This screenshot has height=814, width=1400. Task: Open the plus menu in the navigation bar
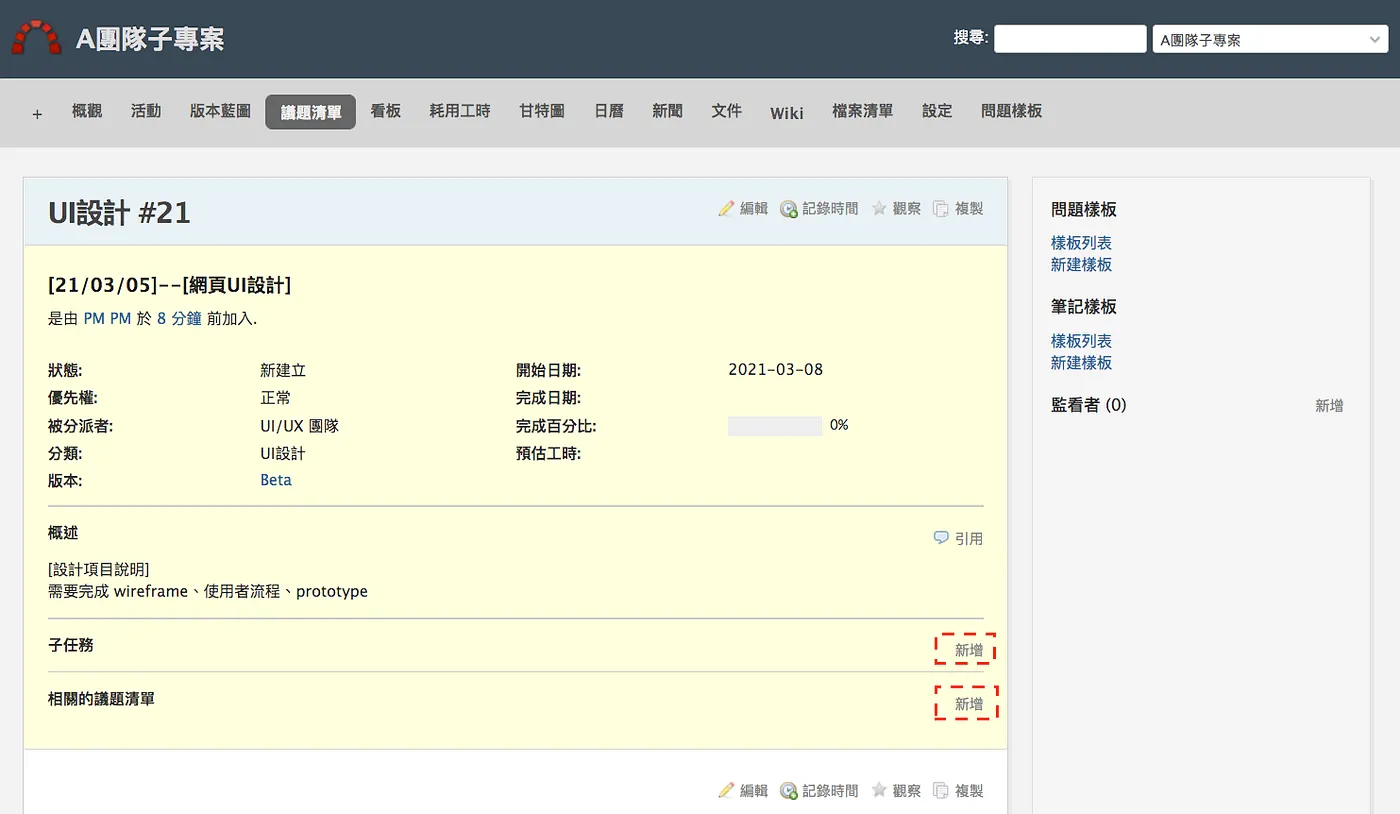tap(37, 113)
